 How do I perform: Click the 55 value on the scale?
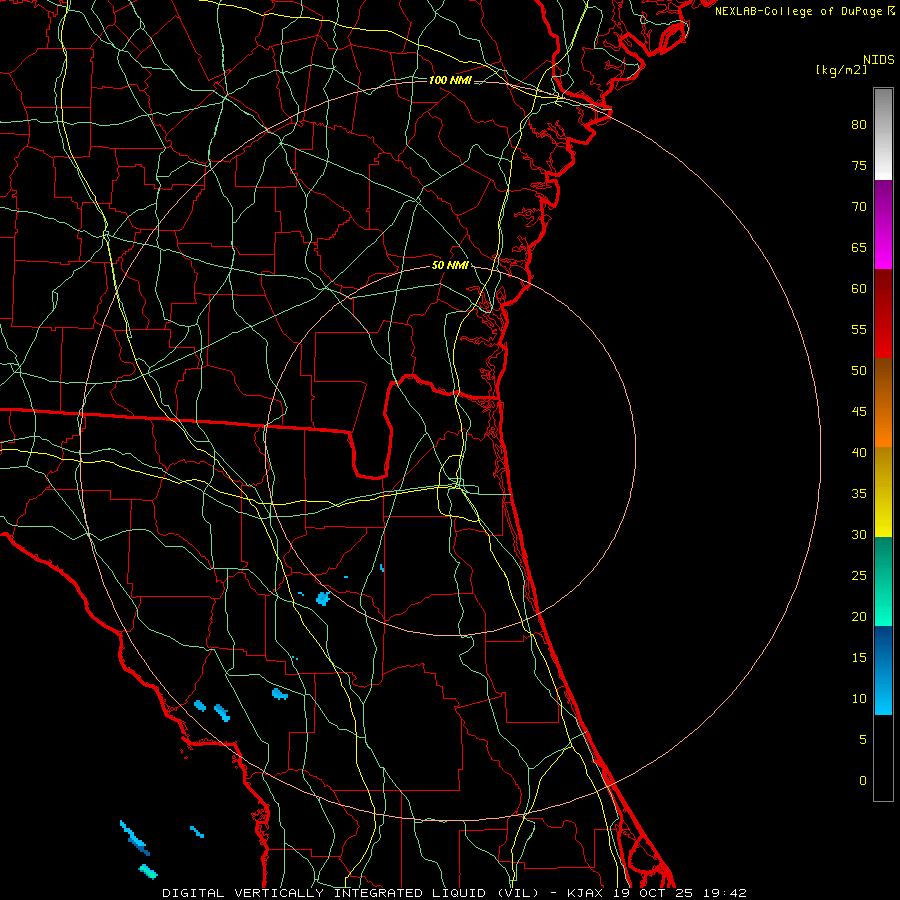(x=859, y=330)
